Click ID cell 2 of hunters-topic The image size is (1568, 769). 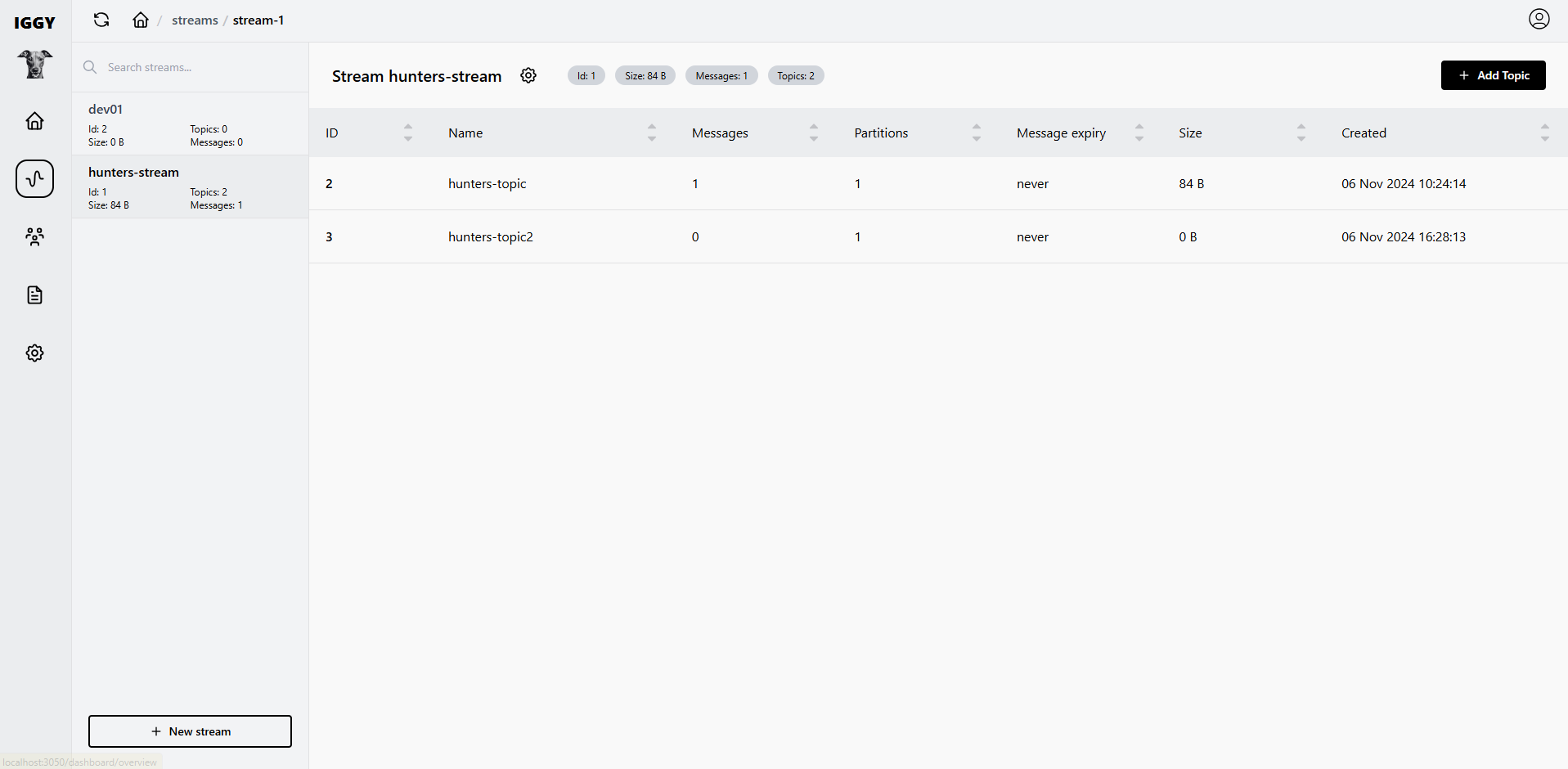[x=329, y=183]
